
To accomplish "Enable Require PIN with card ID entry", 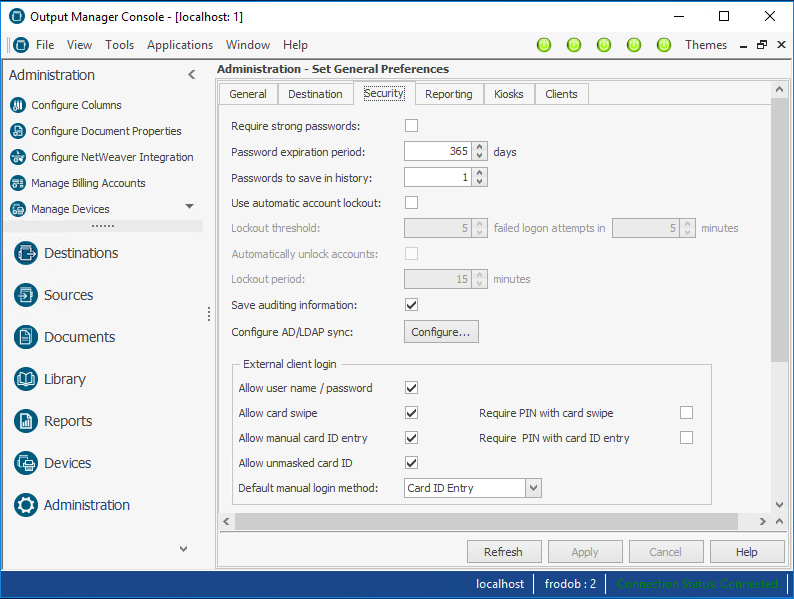I will coord(687,437).
